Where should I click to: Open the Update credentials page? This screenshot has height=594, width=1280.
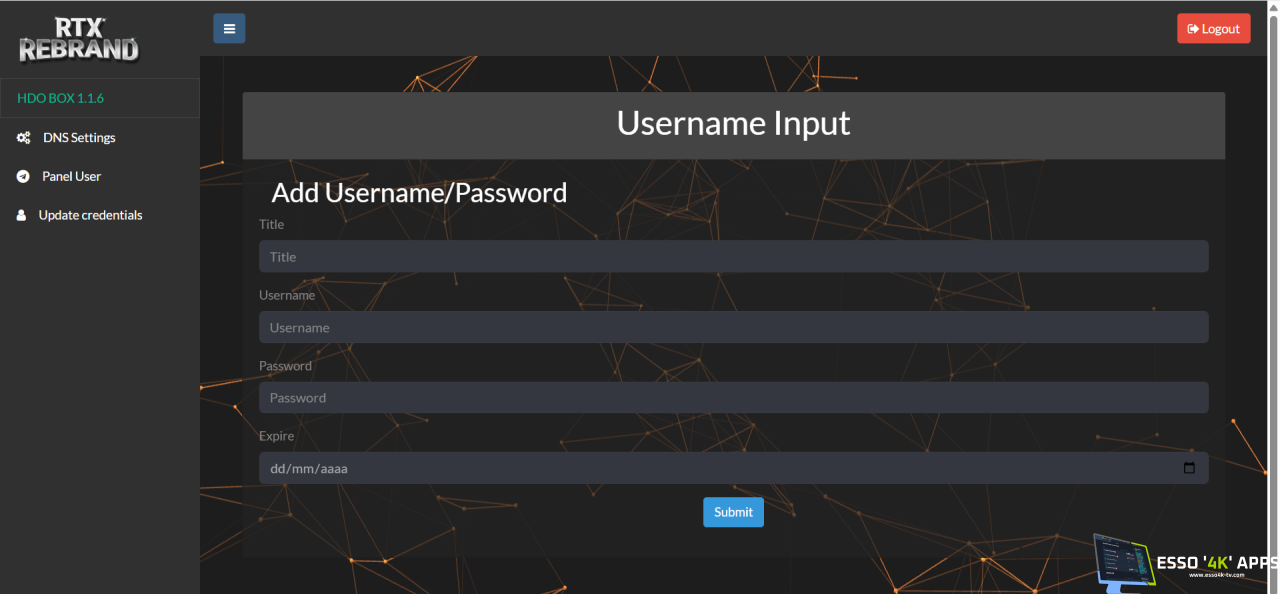point(90,215)
